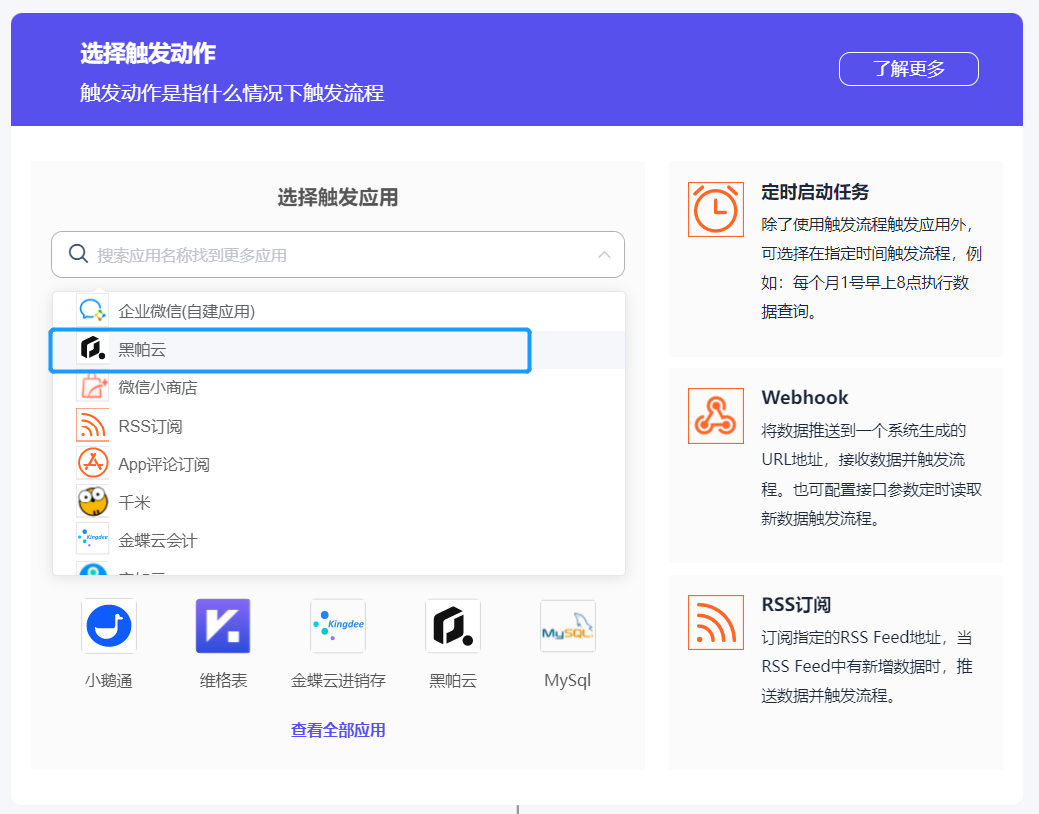This screenshot has width=1039, height=814.
Task: Open 维格表 app tile icon
Action: click(x=223, y=626)
